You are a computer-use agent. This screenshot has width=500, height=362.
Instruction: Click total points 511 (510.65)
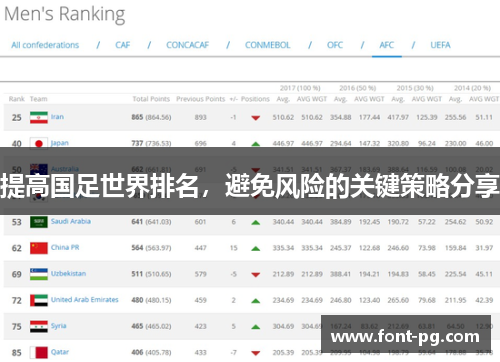[x=151, y=274]
